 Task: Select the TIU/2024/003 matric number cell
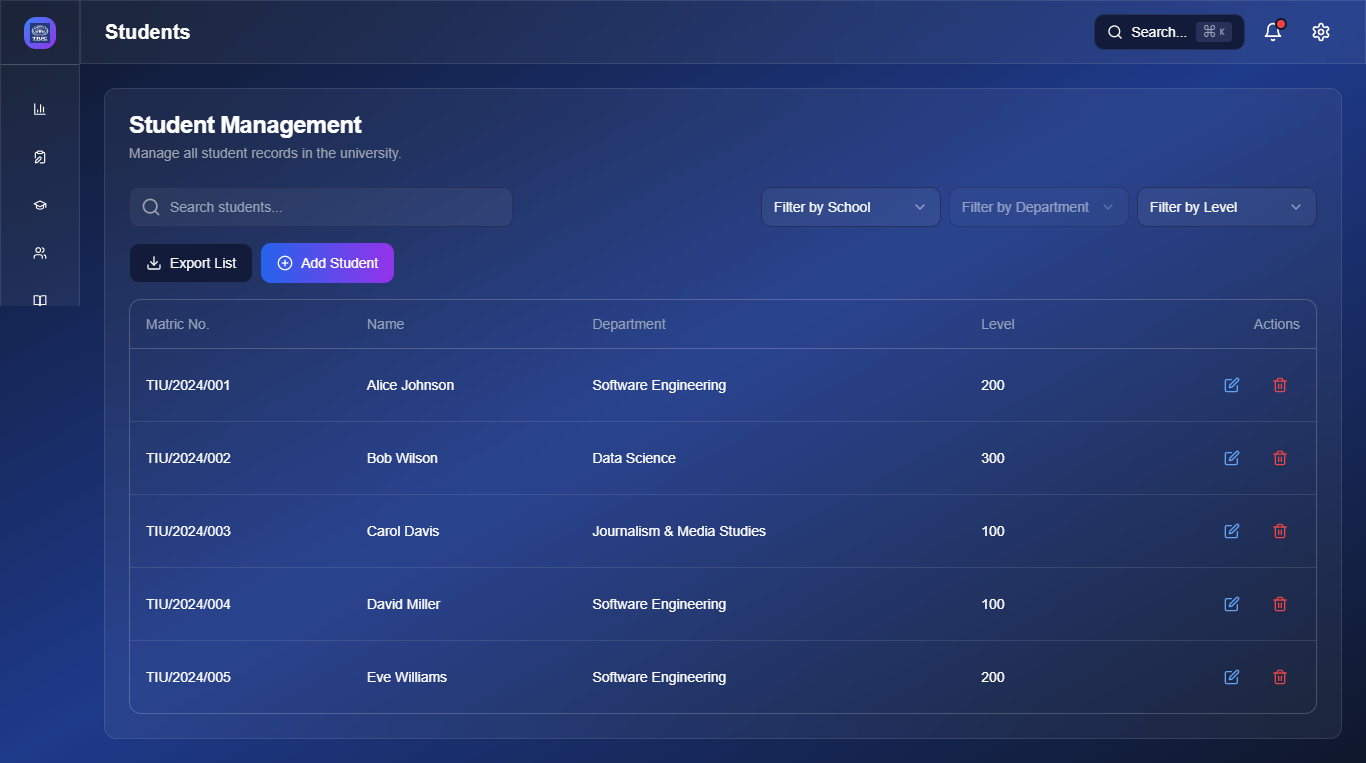tap(188, 531)
